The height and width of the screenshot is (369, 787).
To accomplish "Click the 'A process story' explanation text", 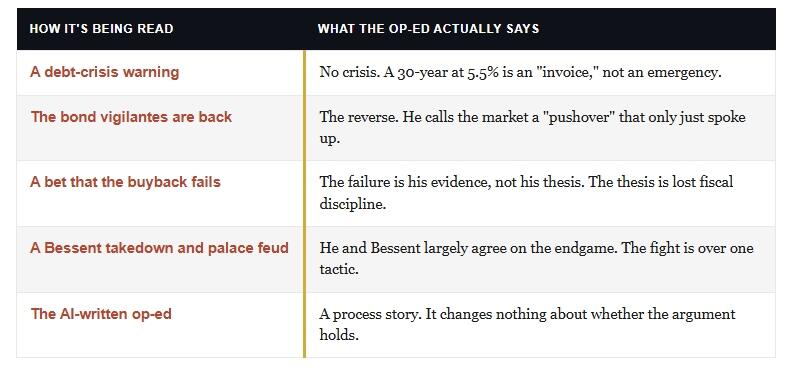I will click(x=527, y=324).
